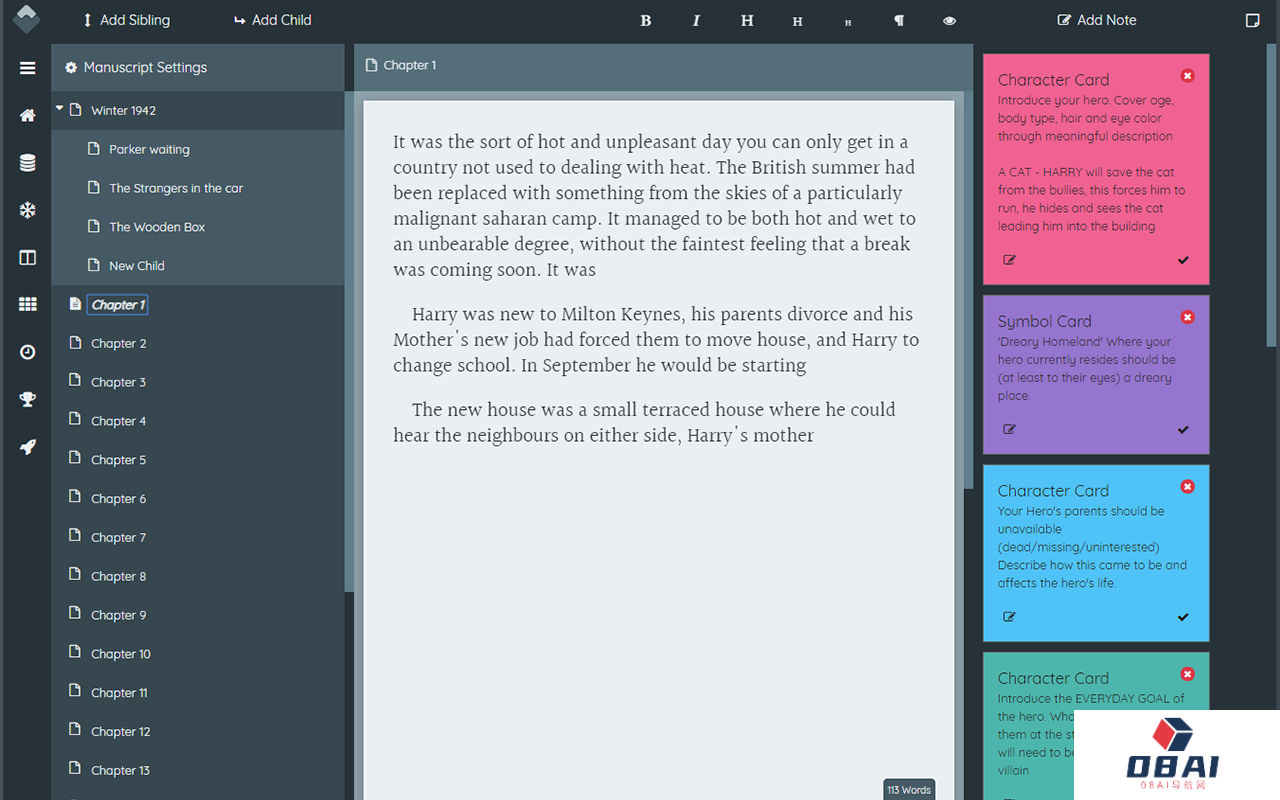Click the Add Note button
Screen dimensions: 1280x800
(x=1096, y=20)
